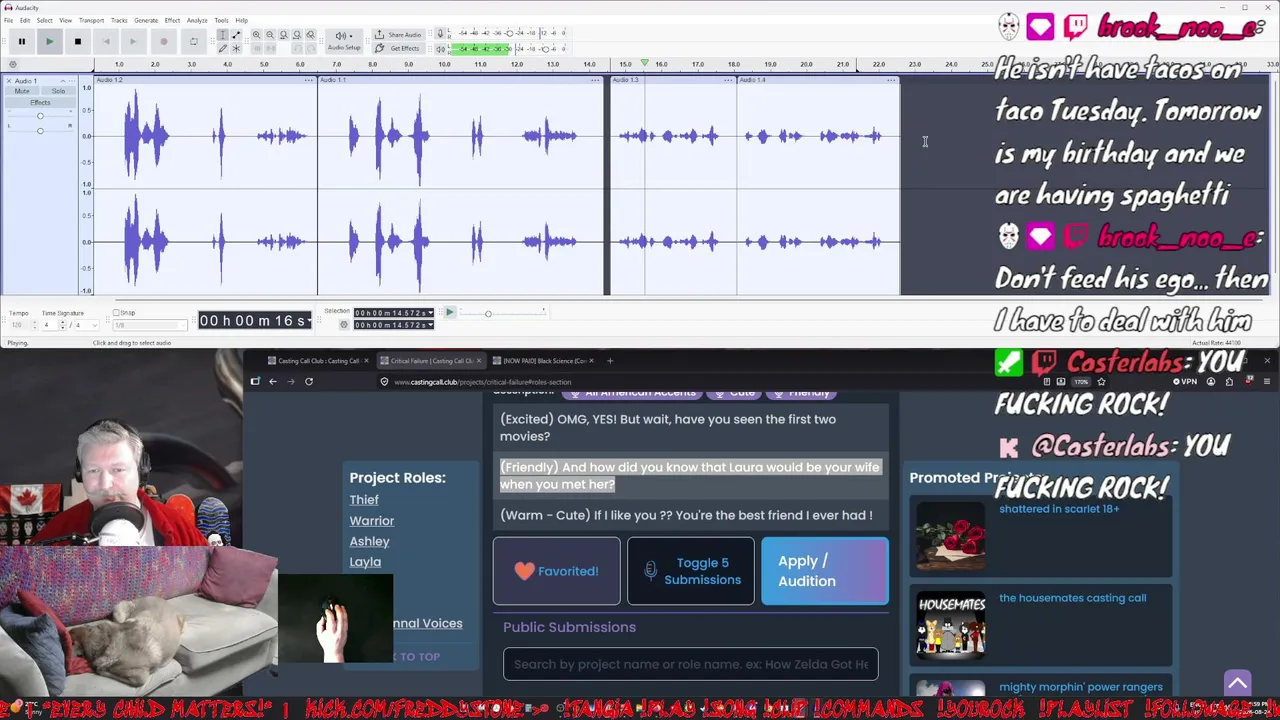
Task: Select the Selection (I-beam) tool
Action: (x=223, y=35)
